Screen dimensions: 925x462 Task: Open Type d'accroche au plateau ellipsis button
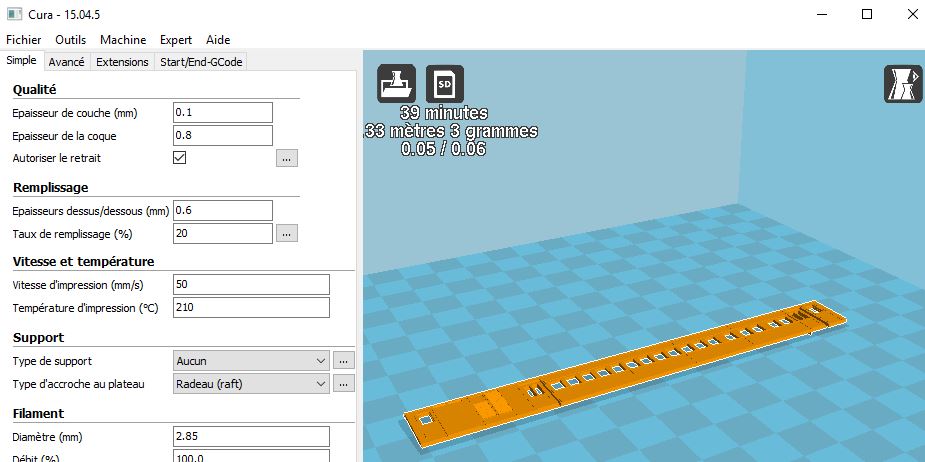[344, 384]
